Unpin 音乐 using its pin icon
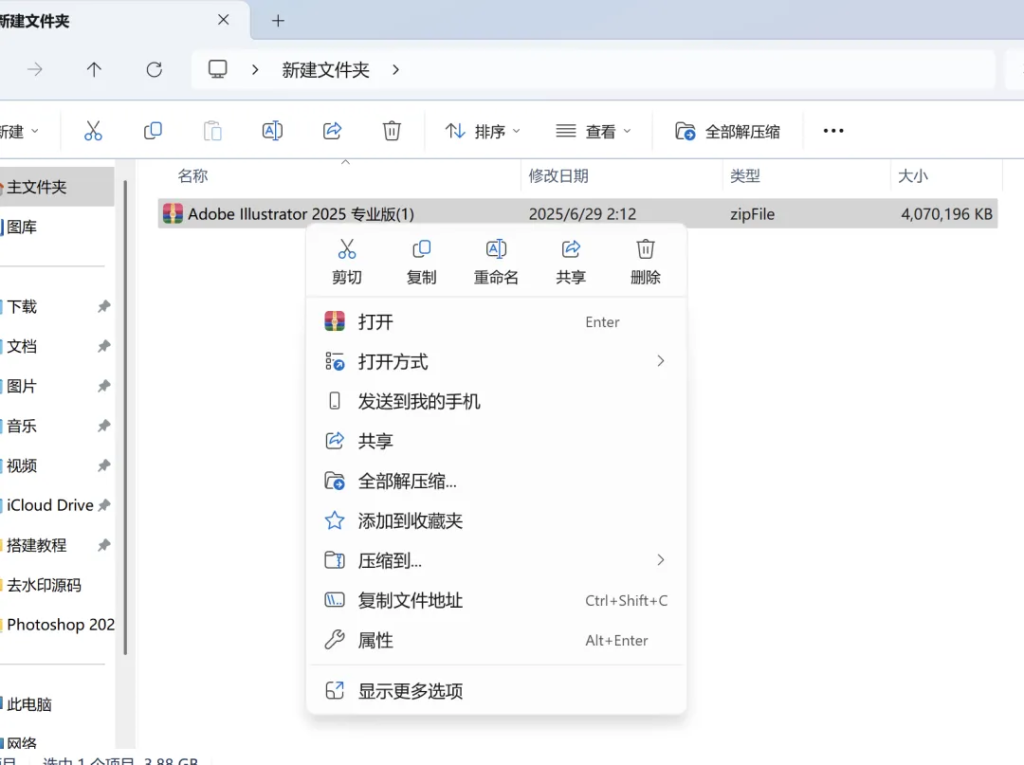Screen dimensions: 1024x765 104,426
